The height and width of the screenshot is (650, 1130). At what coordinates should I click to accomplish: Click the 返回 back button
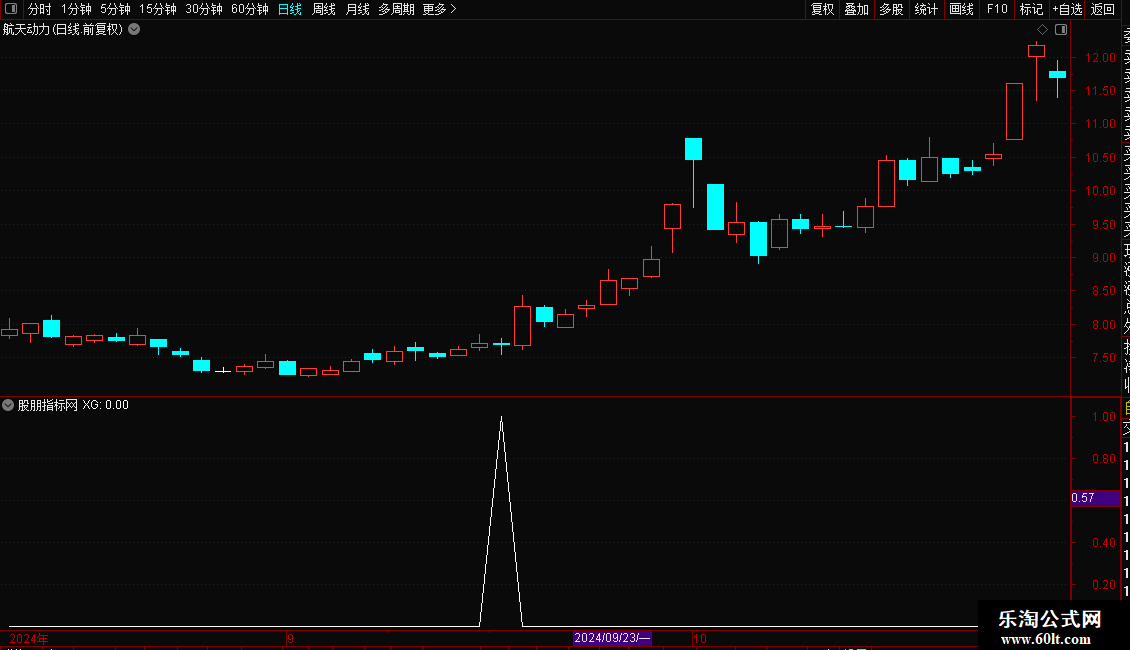[1103, 9]
